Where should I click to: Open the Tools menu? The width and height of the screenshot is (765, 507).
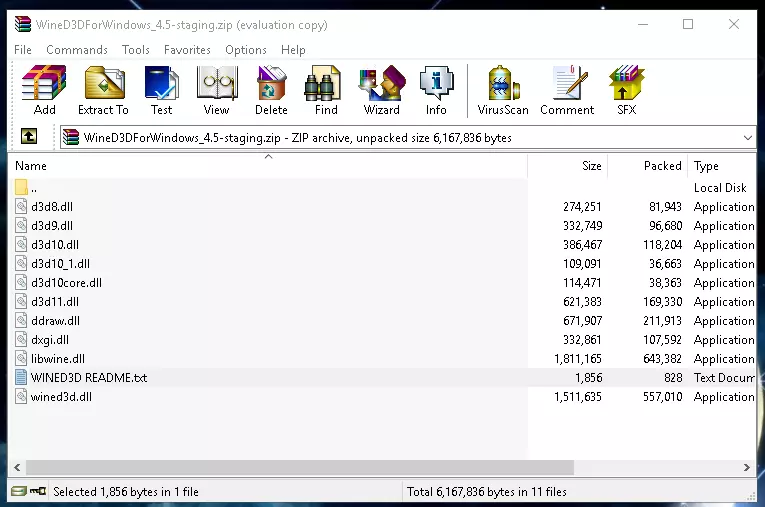[x=136, y=50]
